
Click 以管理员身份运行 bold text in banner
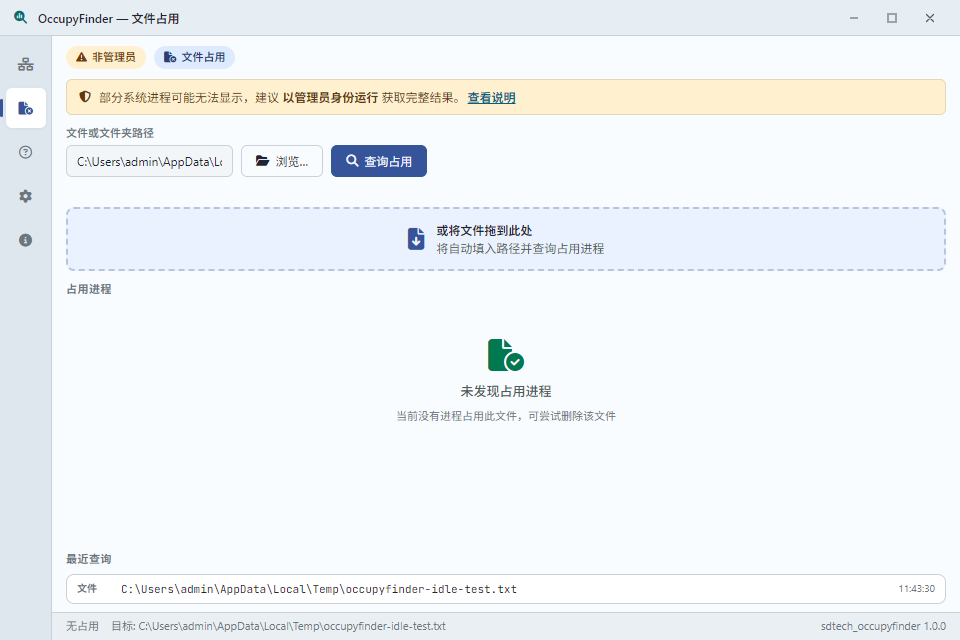point(331,98)
